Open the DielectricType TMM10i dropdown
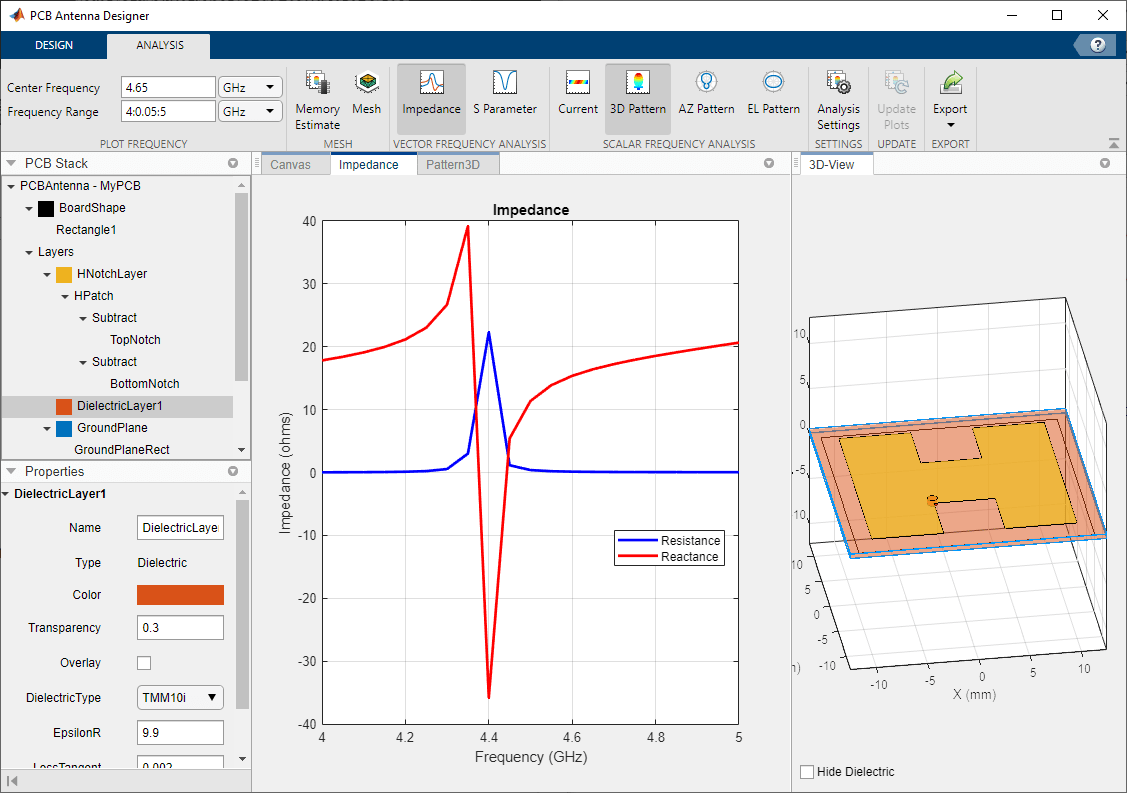Screen dimensions: 1127x793 180,697
